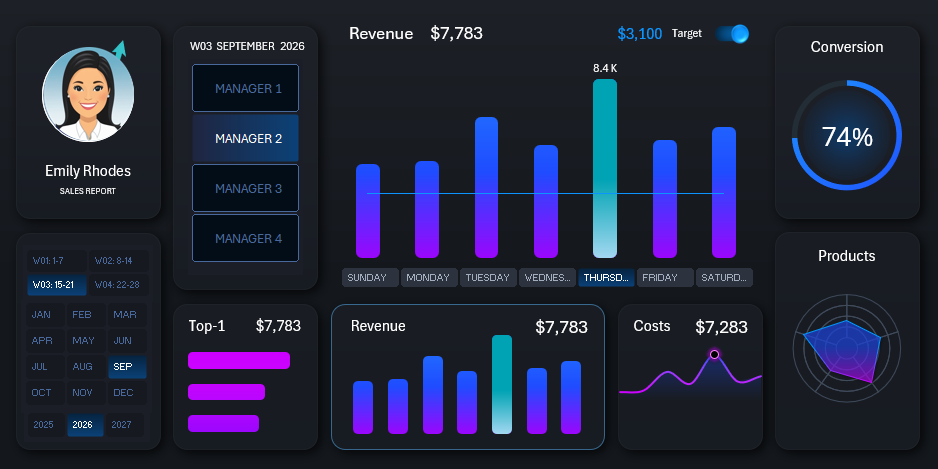Select week W01: 1-7 slicer
Image resolution: width=938 pixels, height=469 pixels.
(x=55, y=261)
